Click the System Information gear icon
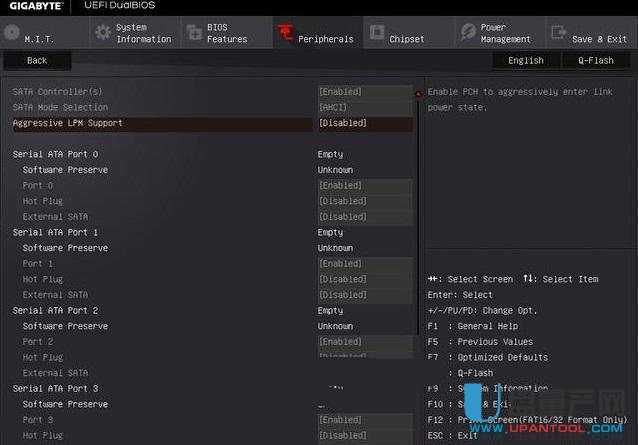Screen dimensions: 638x445 [x=102, y=32]
